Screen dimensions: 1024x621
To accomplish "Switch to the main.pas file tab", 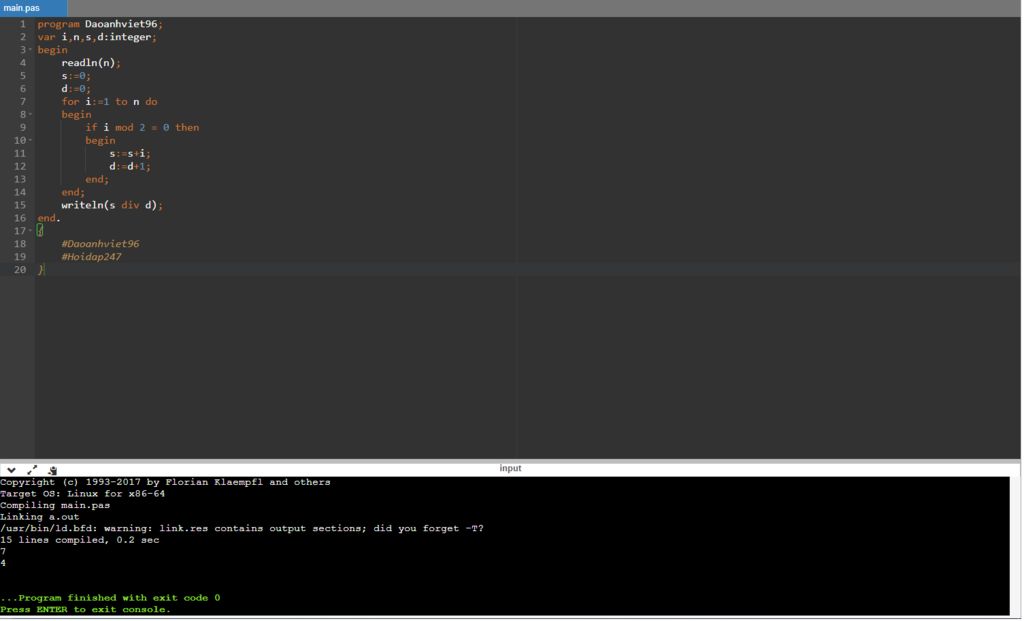I will (33, 8).
